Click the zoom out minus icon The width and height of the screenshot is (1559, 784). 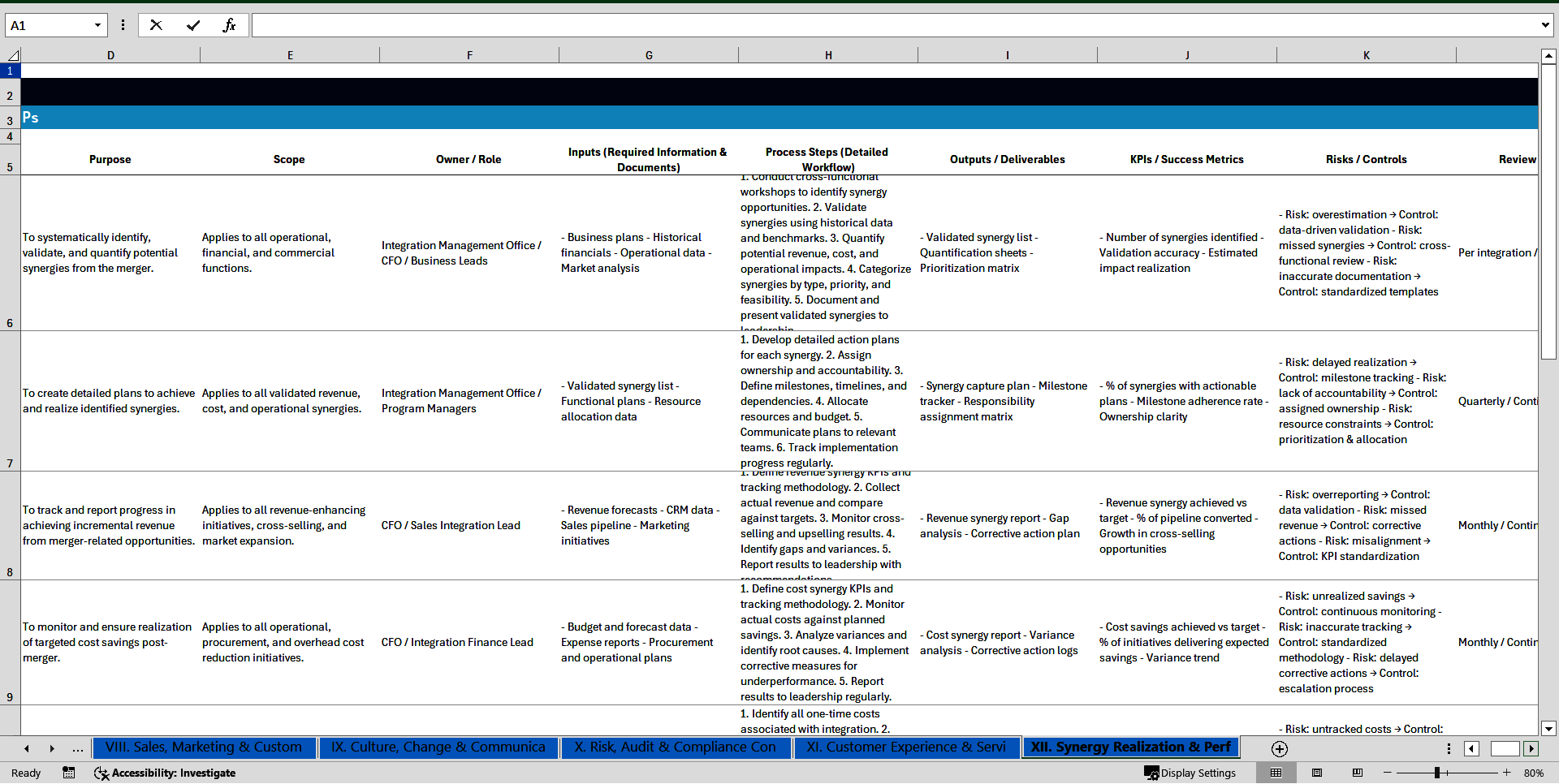[1388, 773]
